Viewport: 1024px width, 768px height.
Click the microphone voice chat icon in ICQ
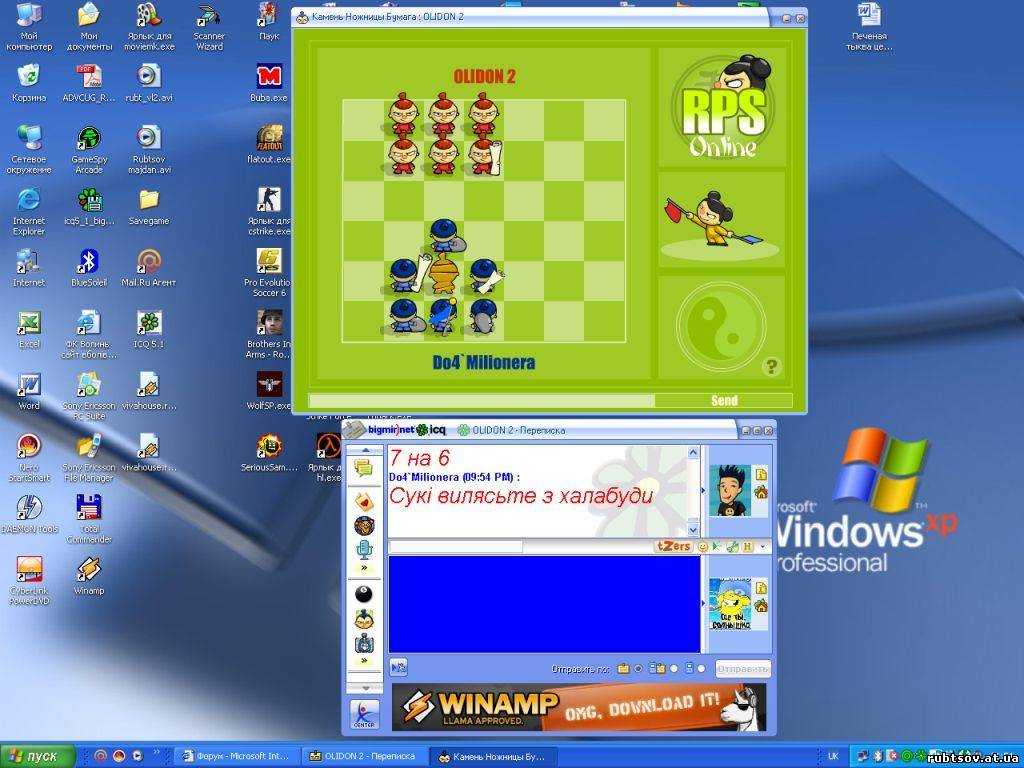tap(364, 550)
